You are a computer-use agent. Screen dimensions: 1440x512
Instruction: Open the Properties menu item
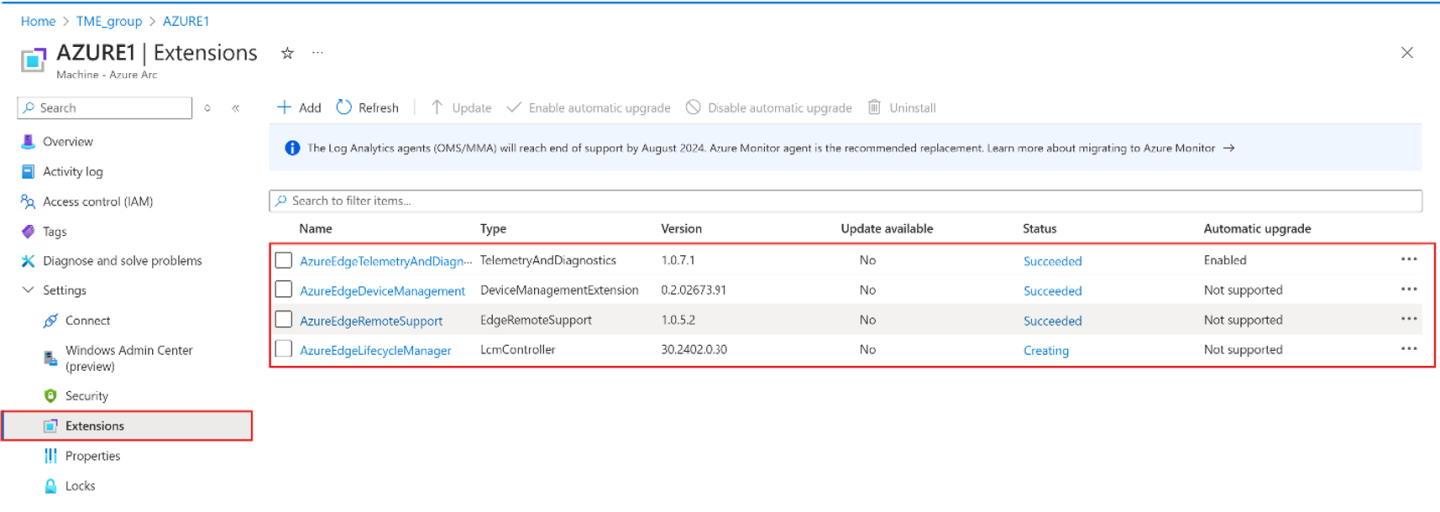click(92, 456)
